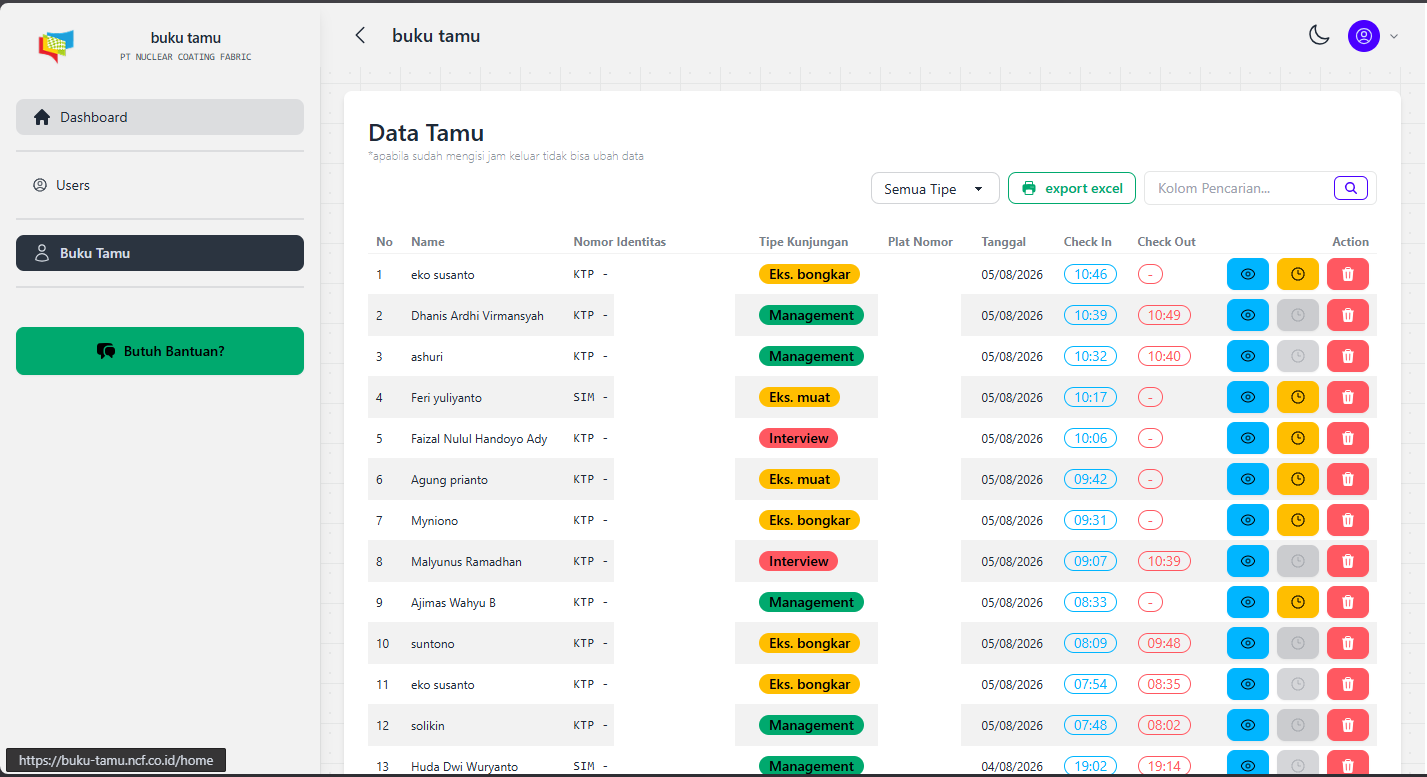Delete eko susanto row 1 entry

[x=1348, y=274]
